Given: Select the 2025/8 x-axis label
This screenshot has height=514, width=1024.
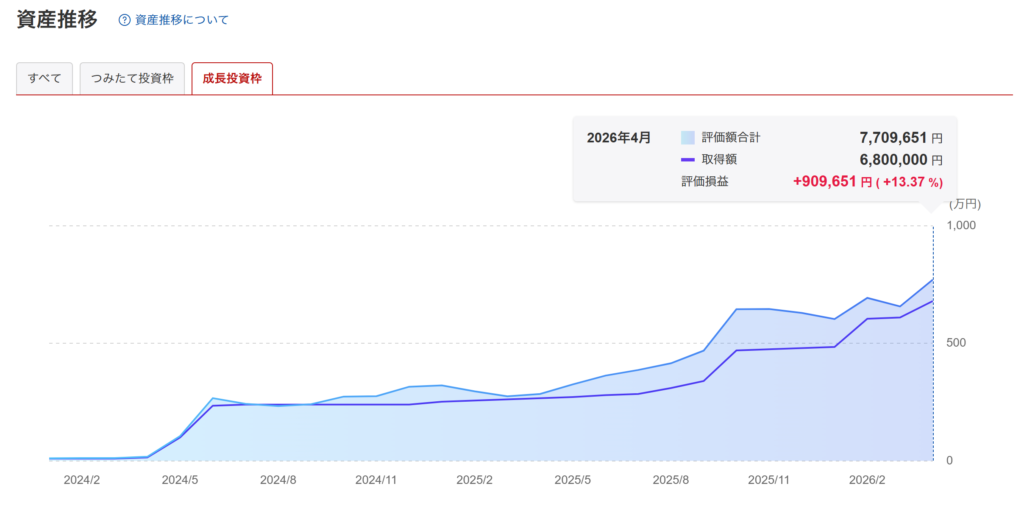Looking at the screenshot, I should (671, 480).
